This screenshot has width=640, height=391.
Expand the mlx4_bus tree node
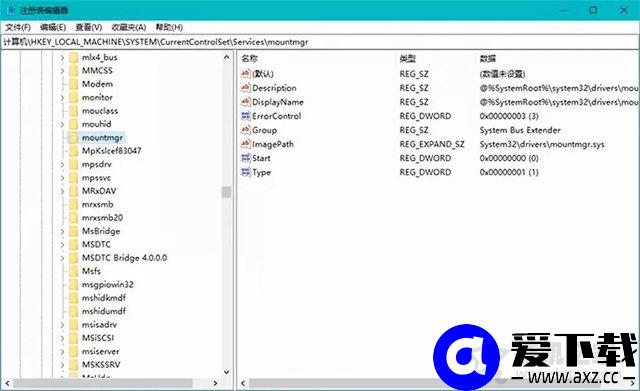pos(62,58)
